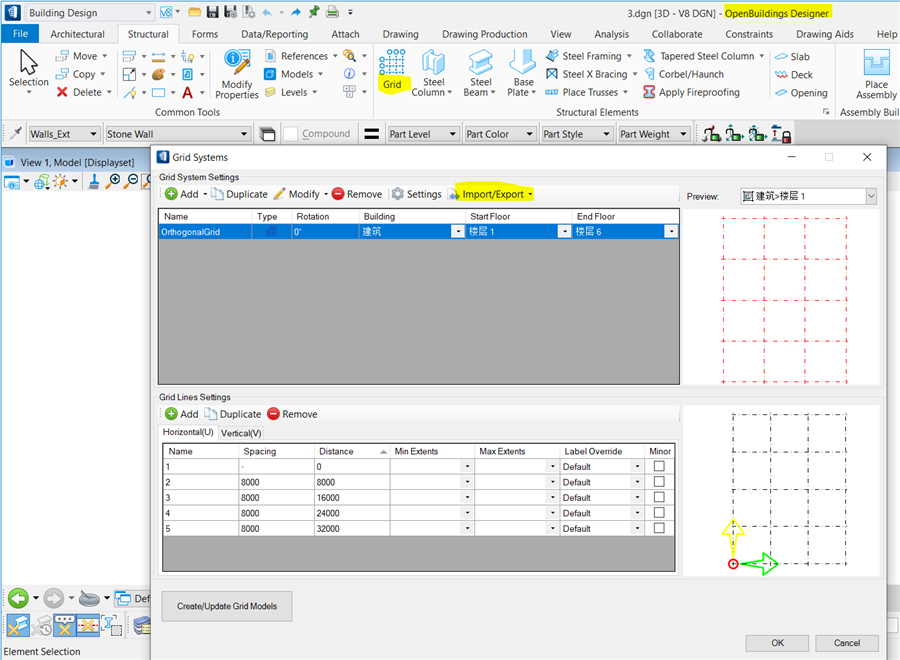Click the Opening tool
Viewport: 900px width, 660px height.
(801, 92)
